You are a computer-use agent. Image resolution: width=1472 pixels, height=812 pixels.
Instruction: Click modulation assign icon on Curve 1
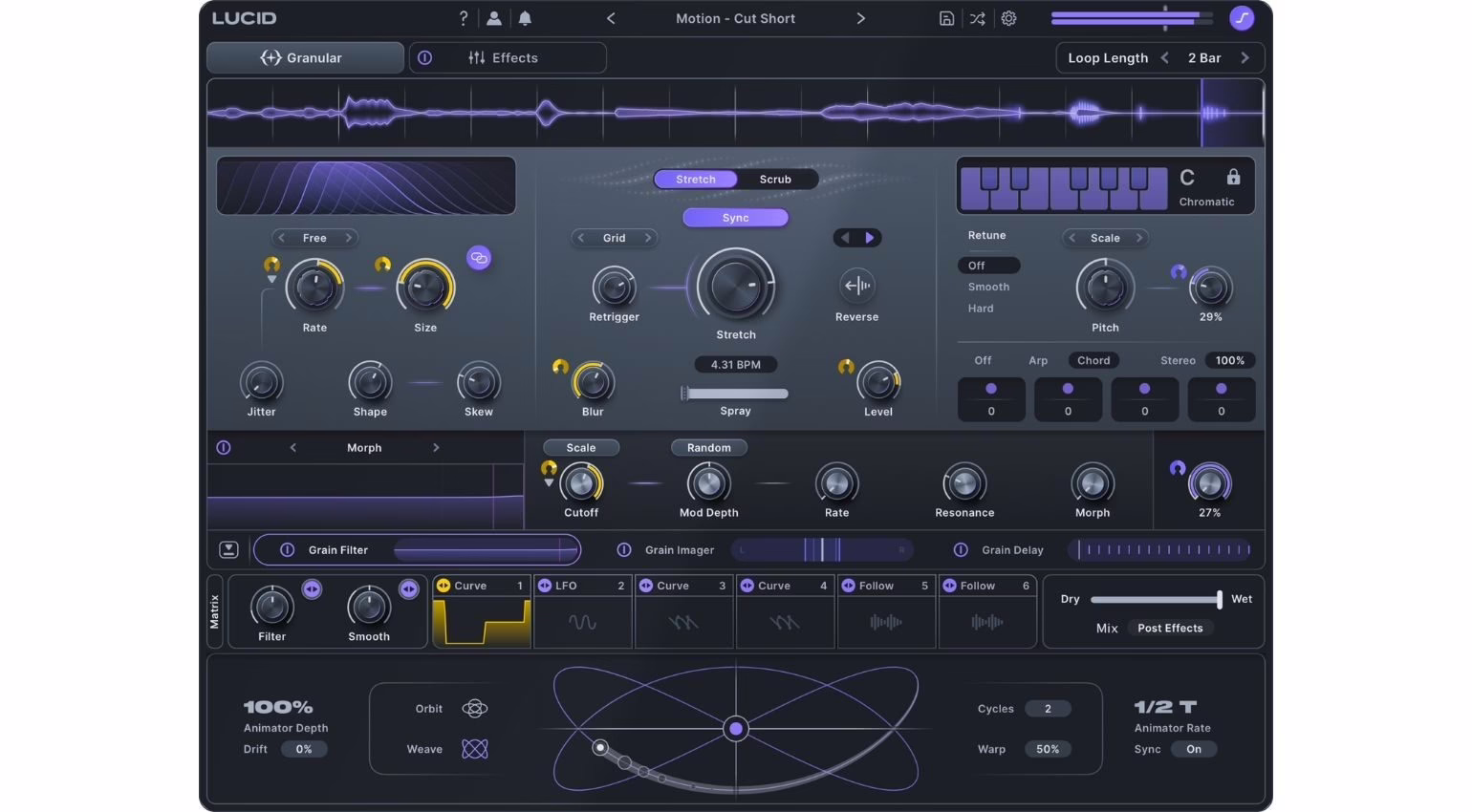444,586
